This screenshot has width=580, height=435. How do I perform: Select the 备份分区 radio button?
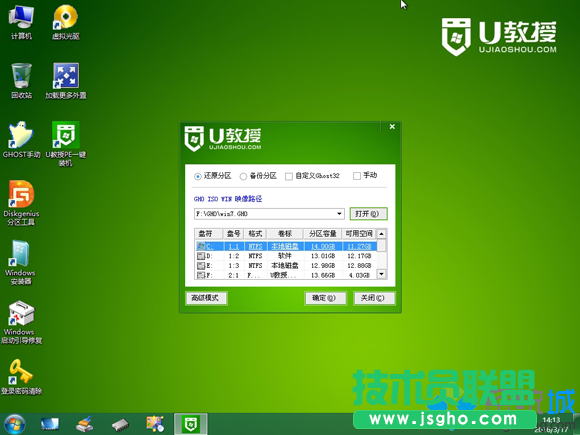[243, 176]
